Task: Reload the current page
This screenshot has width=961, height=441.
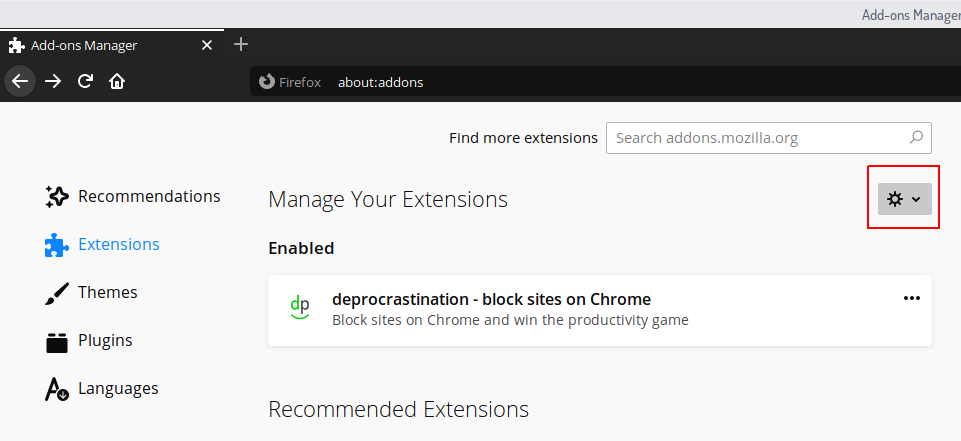Action: 86,82
